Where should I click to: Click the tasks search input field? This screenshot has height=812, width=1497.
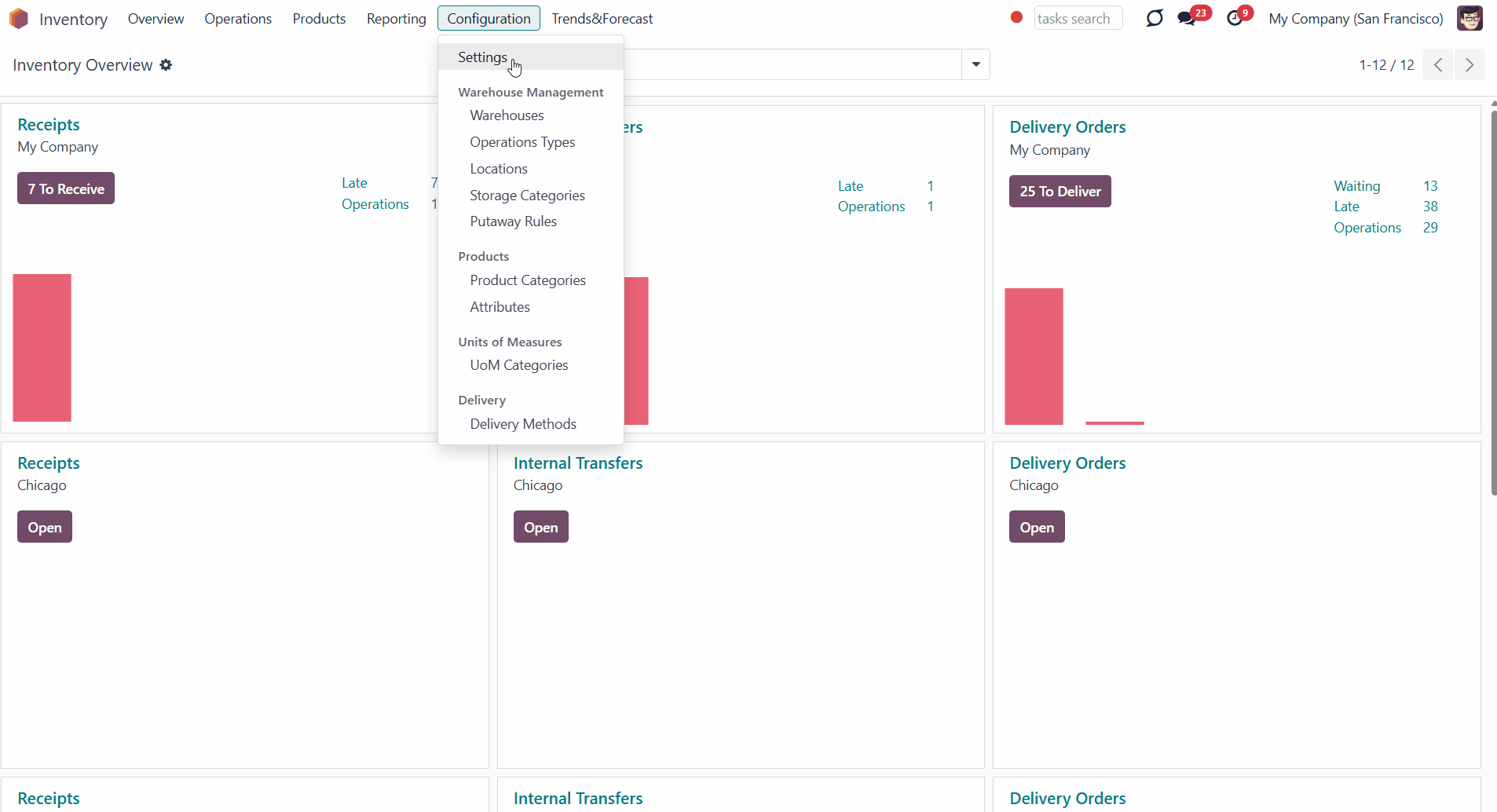1078,18
